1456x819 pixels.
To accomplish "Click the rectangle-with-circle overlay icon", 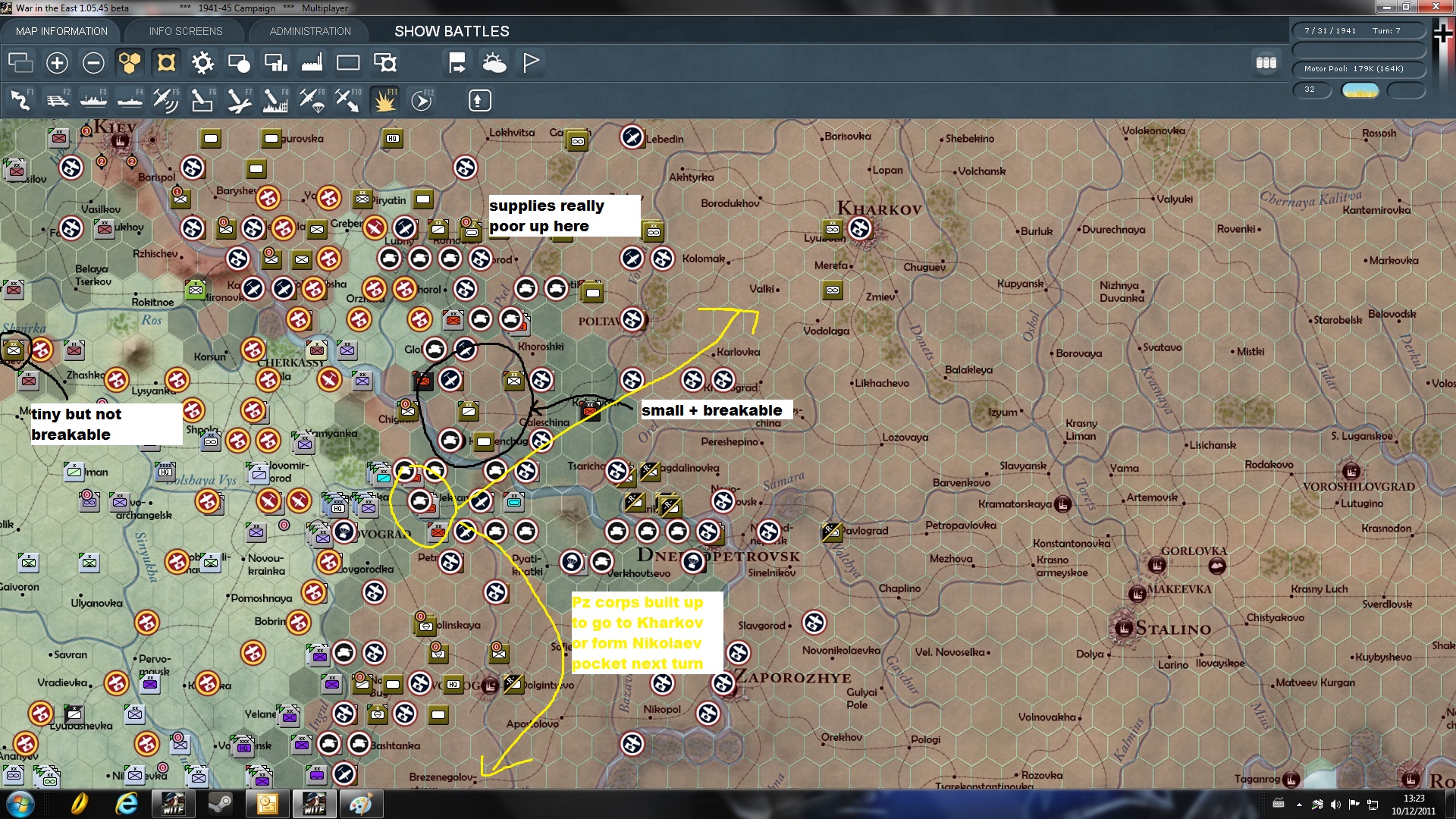I will 239,62.
